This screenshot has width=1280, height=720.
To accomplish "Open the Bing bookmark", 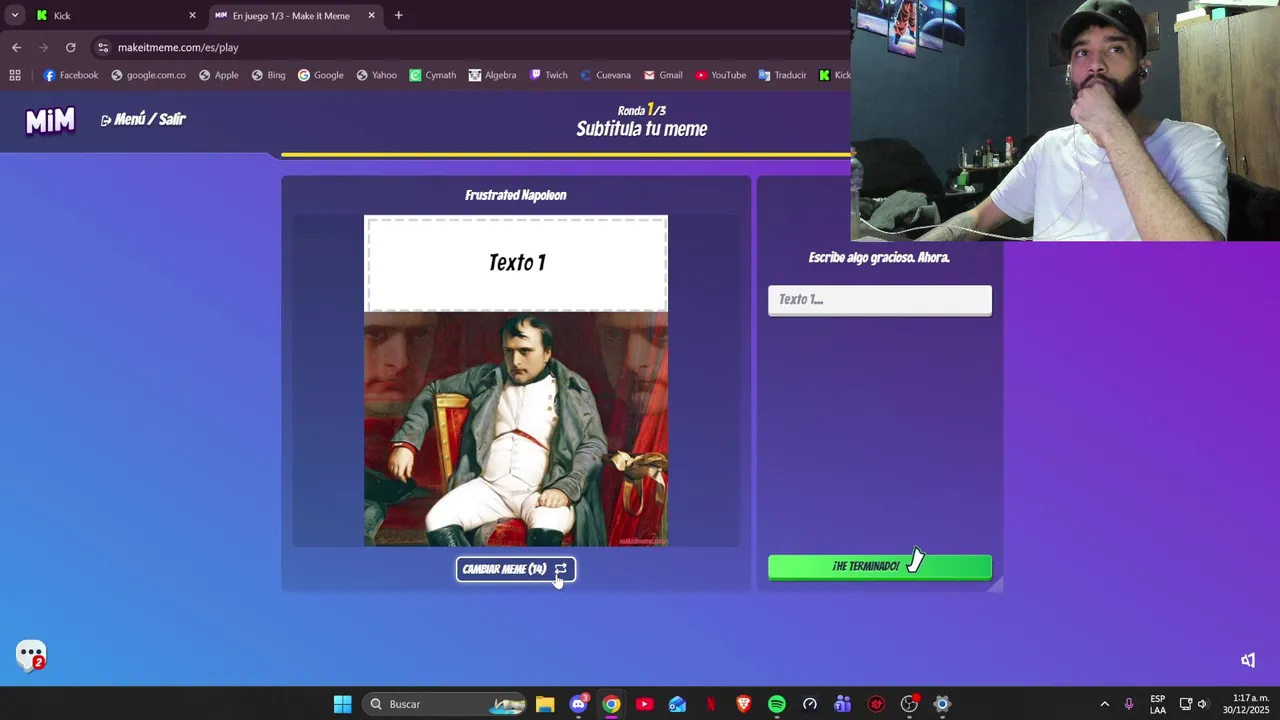I will pyautogui.click(x=268, y=75).
